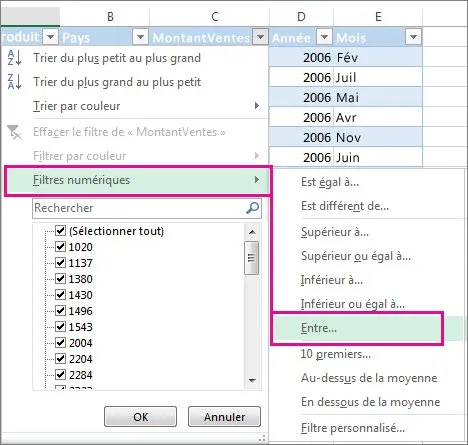The image size is (468, 445).
Task: Choose the Est égal à... filter
Action: (330, 182)
